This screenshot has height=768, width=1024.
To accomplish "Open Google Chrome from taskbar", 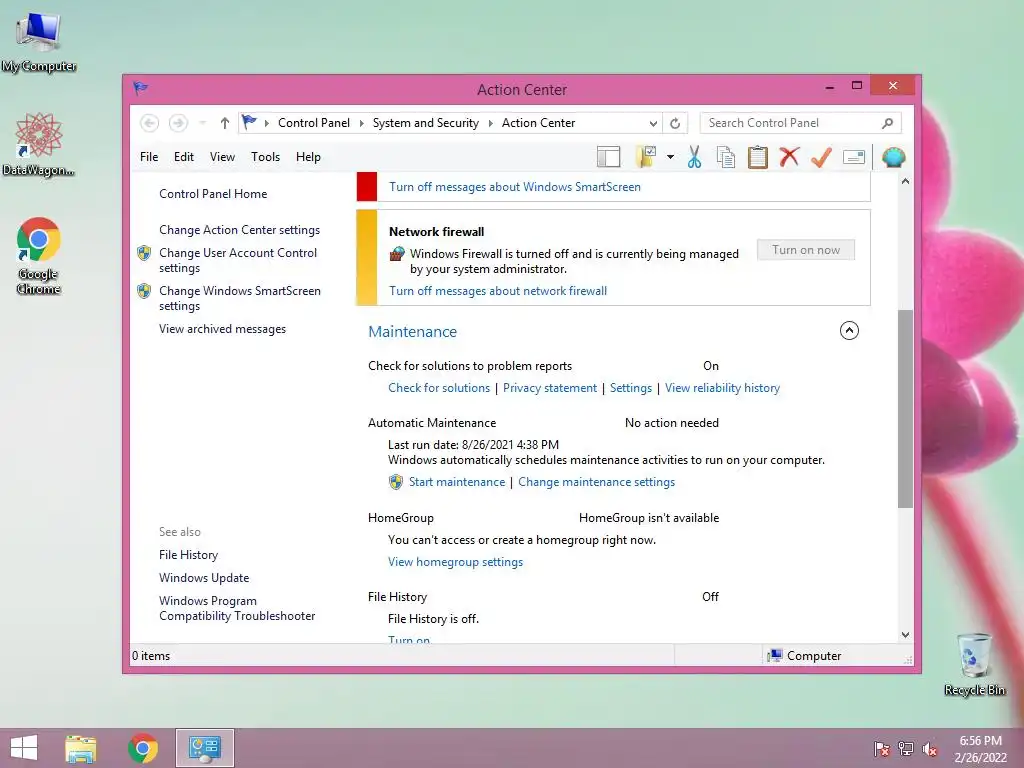I will click(x=142, y=748).
